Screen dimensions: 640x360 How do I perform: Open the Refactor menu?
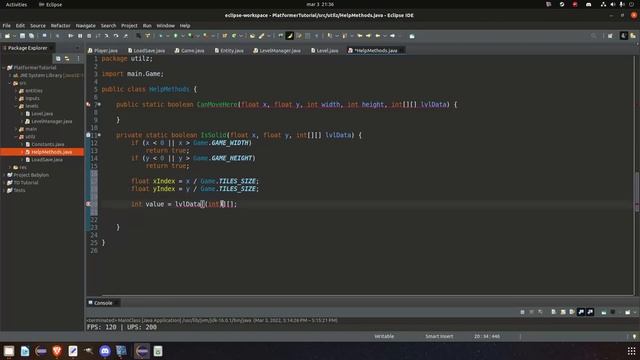(x=60, y=25)
